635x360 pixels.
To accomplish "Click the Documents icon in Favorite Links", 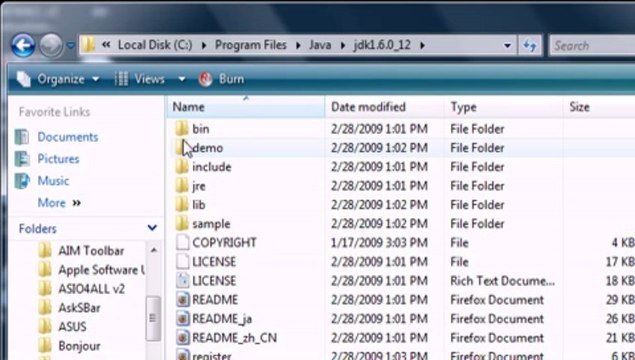I will pos(22,137).
